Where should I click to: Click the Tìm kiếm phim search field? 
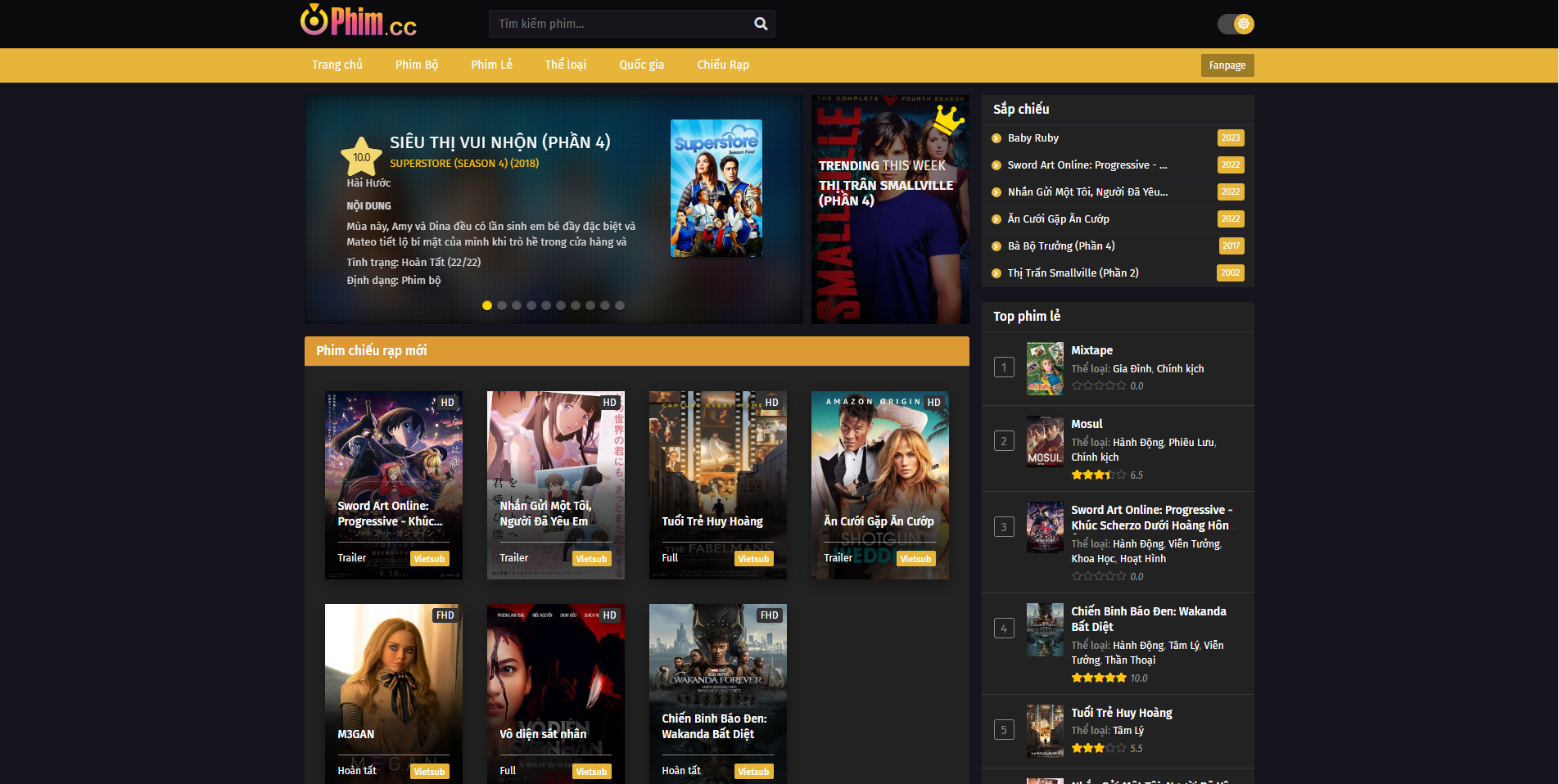pos(622,24)
